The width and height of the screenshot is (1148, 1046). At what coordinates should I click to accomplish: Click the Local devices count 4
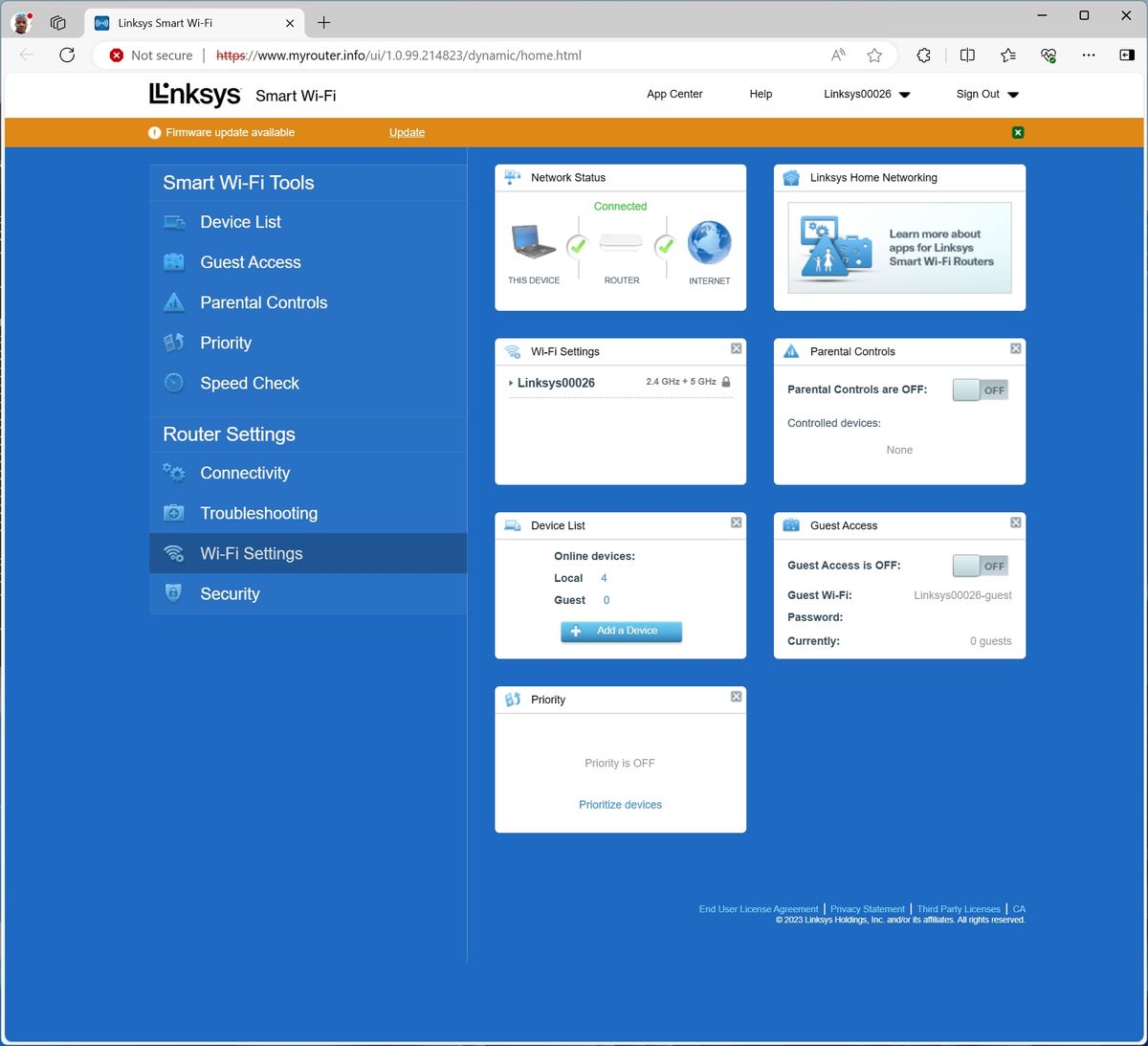(604, 578)
